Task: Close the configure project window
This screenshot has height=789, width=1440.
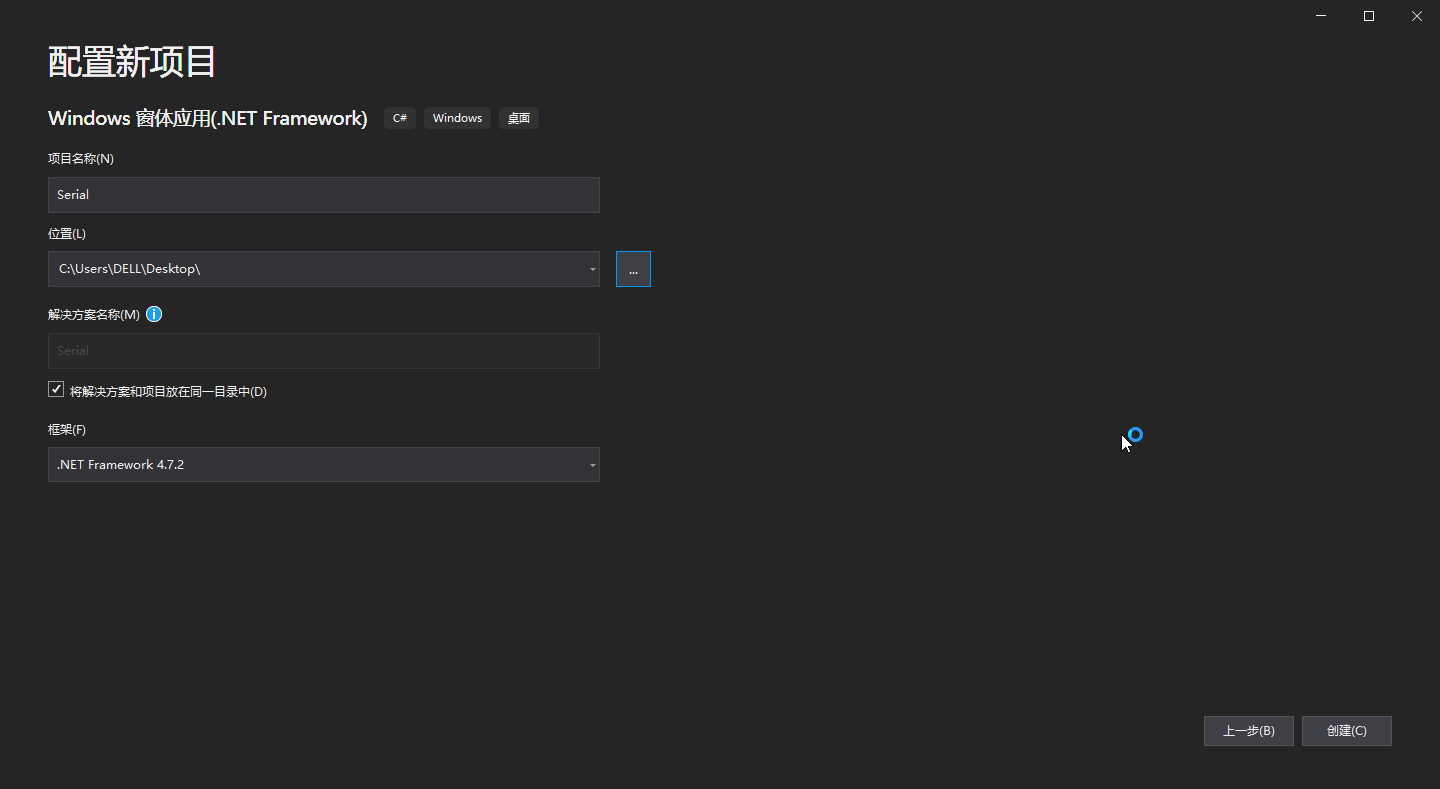Action: coord(1417,16)
